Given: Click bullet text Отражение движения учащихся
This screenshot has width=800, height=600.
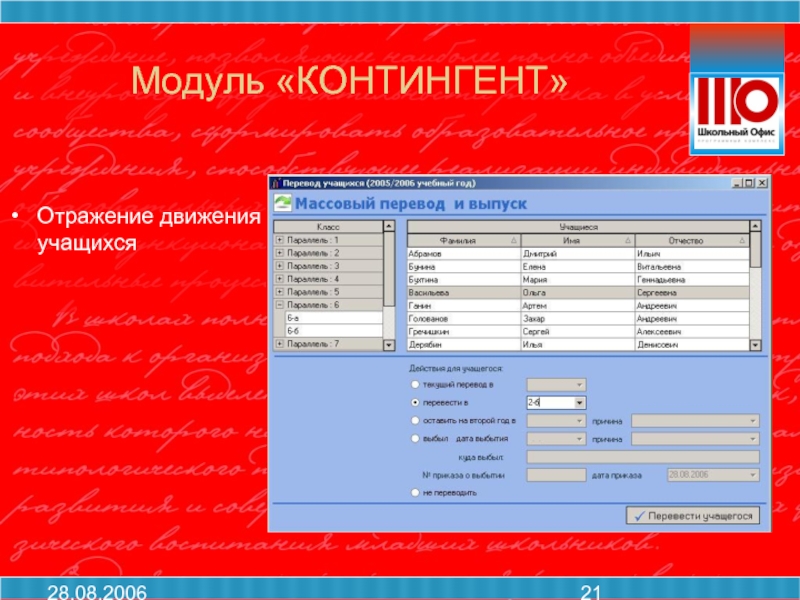Looking at the screenshot, I should (148, 229).
